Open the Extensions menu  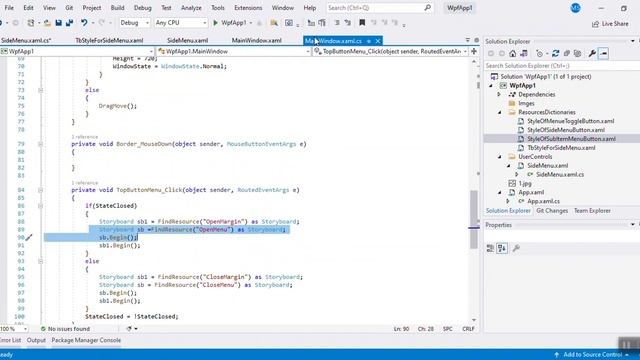pos(248,8)
